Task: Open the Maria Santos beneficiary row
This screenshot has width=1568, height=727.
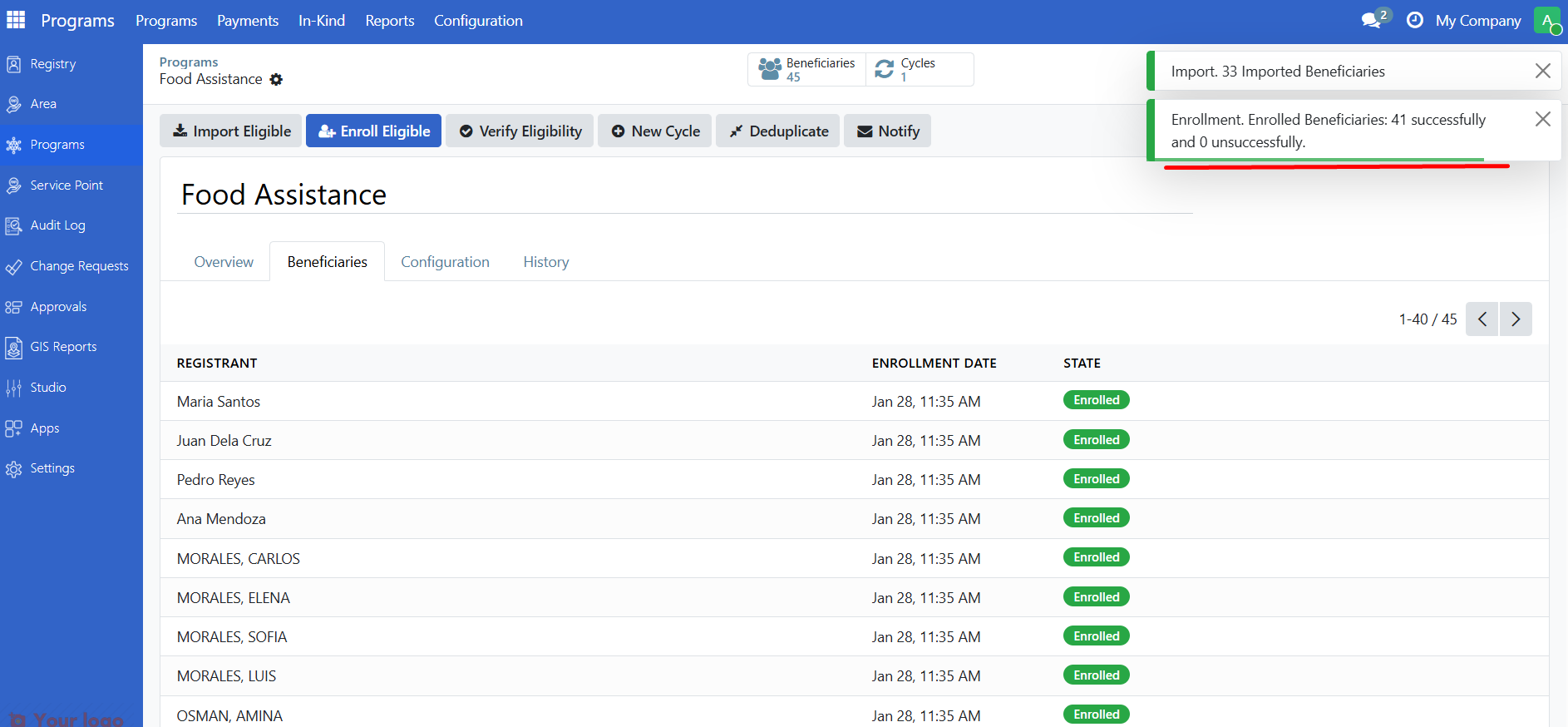Action: [x=219, y=402]
